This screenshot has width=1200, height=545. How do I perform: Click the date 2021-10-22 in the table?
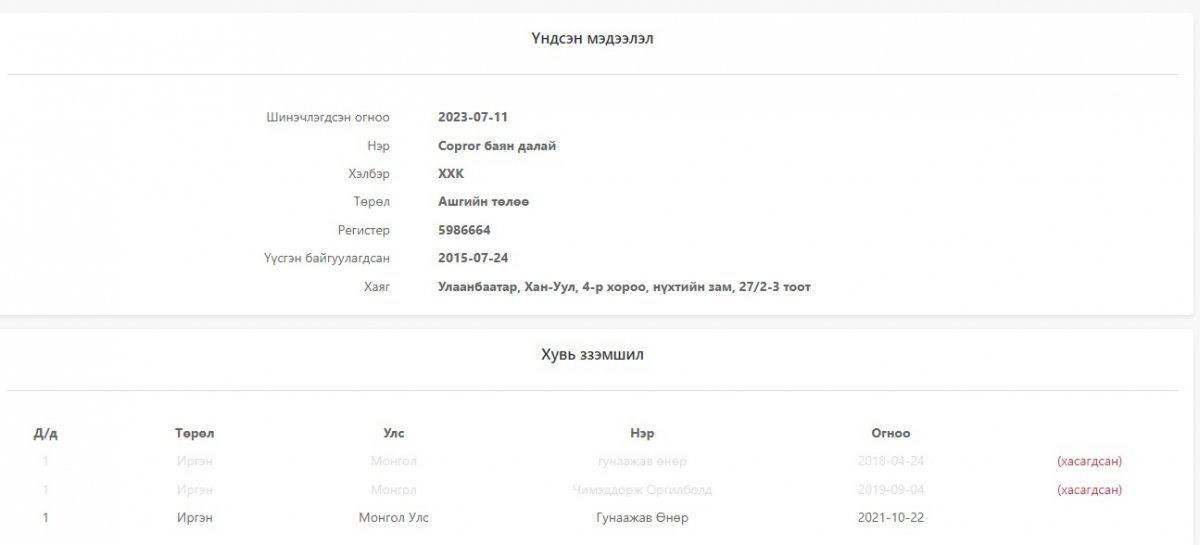tap(890, 518)
